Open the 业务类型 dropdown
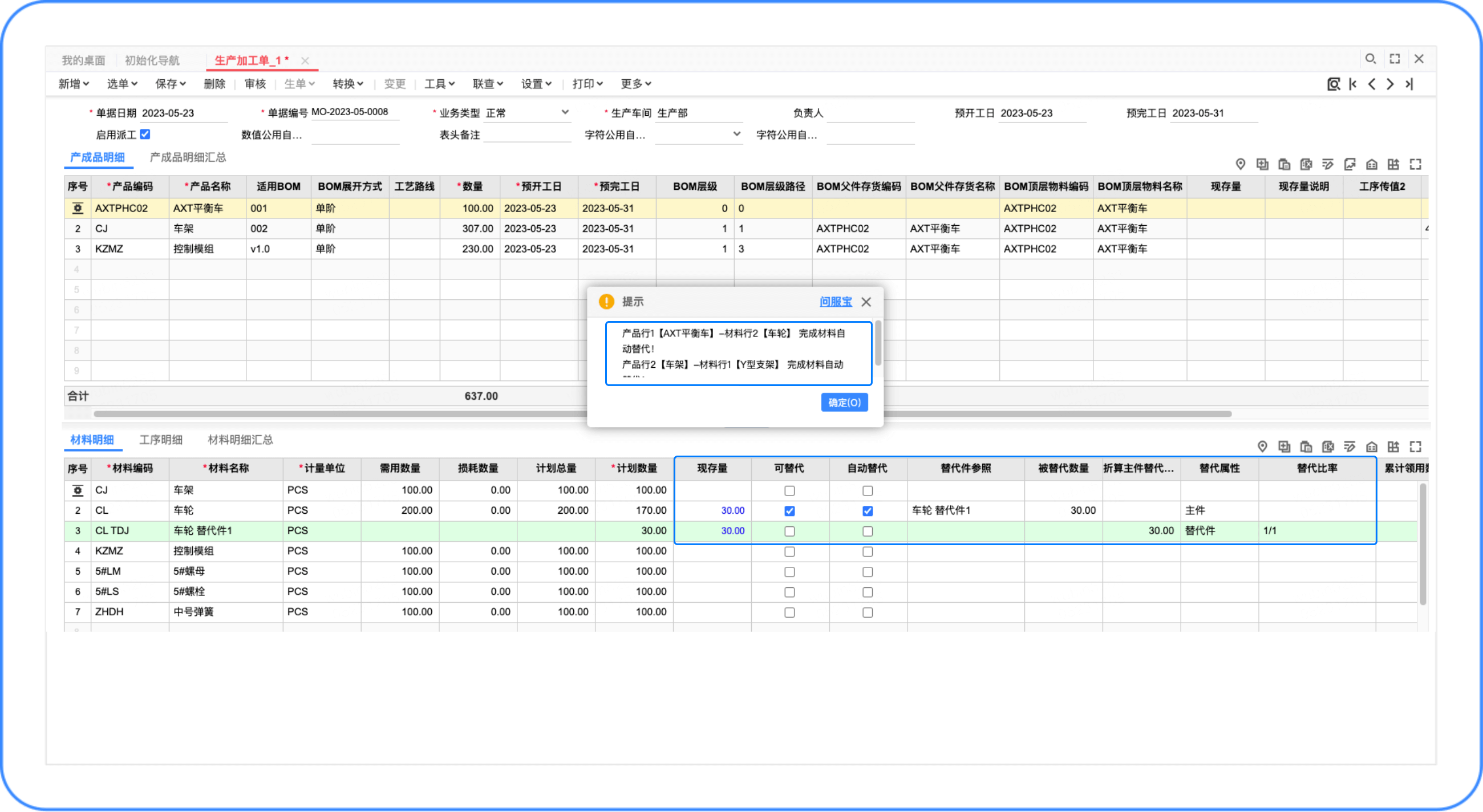This screenshot has height=812, width=1483. [565, 112]
